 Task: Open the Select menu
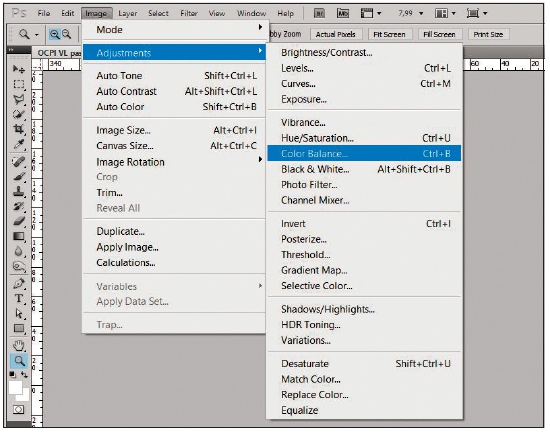point(158,13)
